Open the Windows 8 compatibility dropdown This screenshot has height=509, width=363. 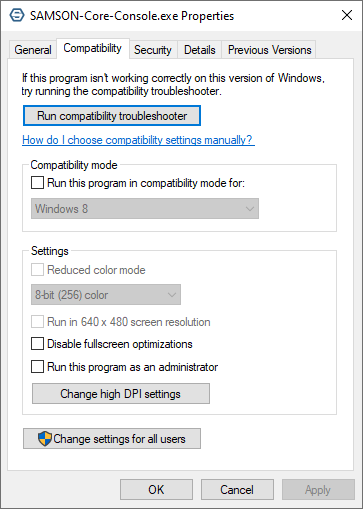point(145,209)
